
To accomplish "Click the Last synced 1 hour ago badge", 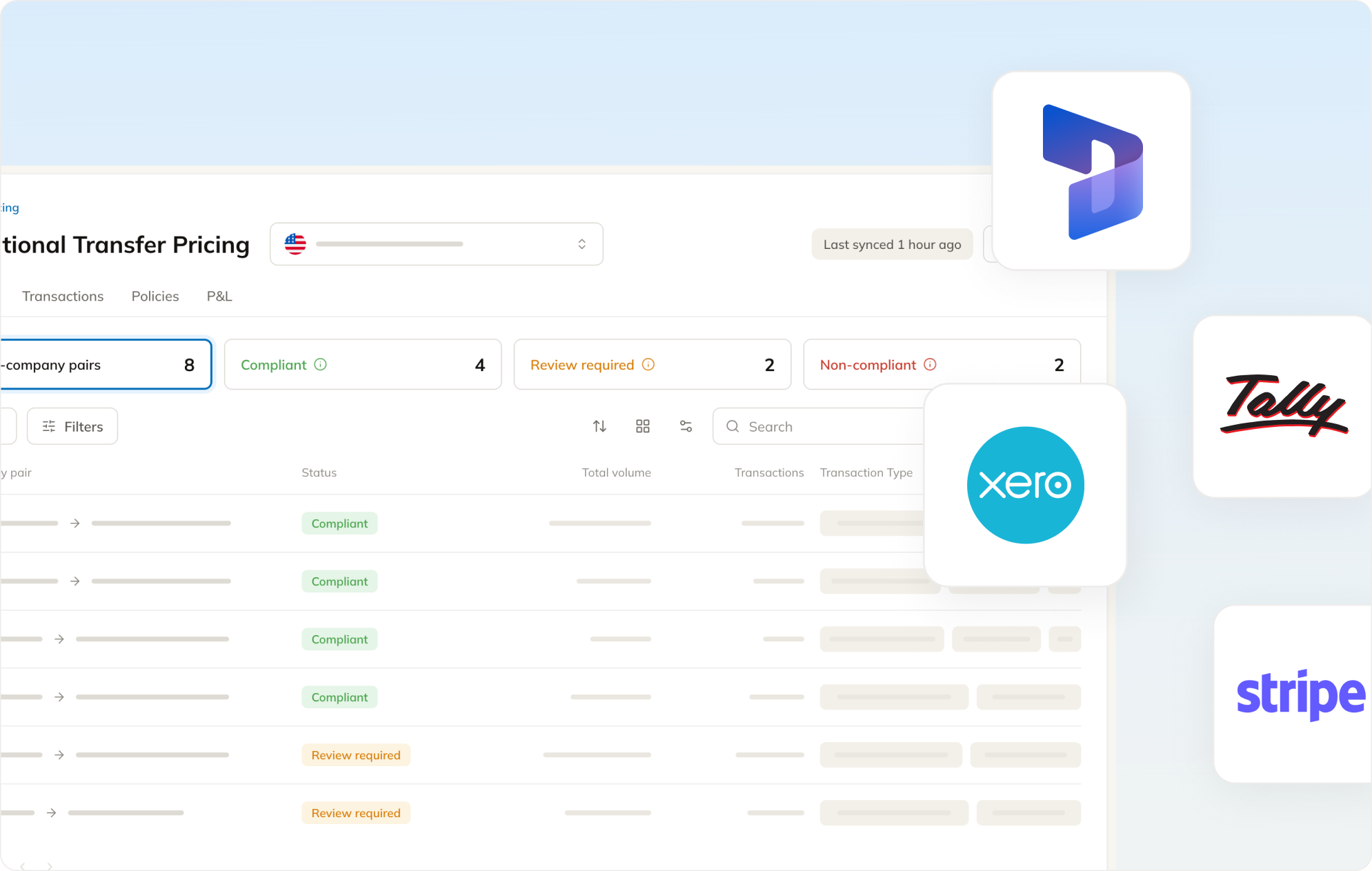I will click(892, 244).
